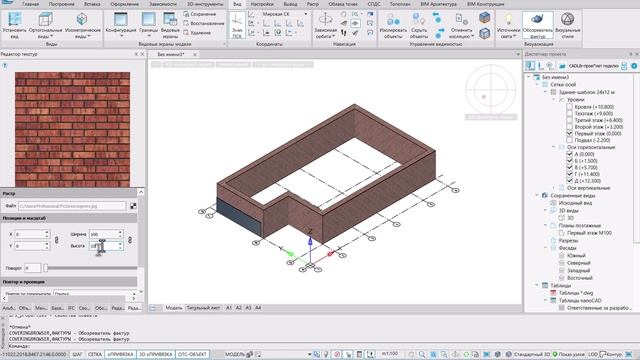This screenshot has width=640, height=360.
Task: Click the brick texture preview image
Action: point(73,129)
